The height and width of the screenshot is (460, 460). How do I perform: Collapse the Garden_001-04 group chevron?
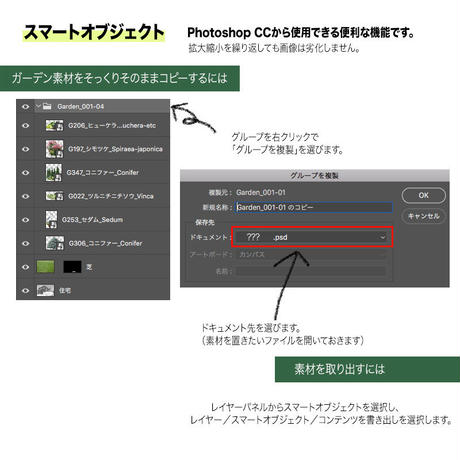38,106
